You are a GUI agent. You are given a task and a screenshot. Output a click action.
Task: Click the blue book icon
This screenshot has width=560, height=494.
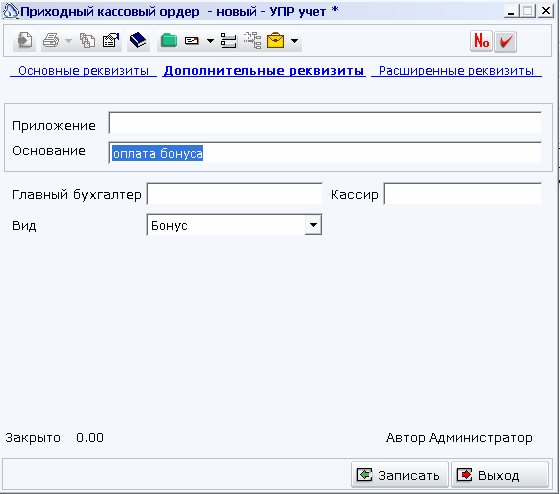pyautogui.click(x=138, y=40)
